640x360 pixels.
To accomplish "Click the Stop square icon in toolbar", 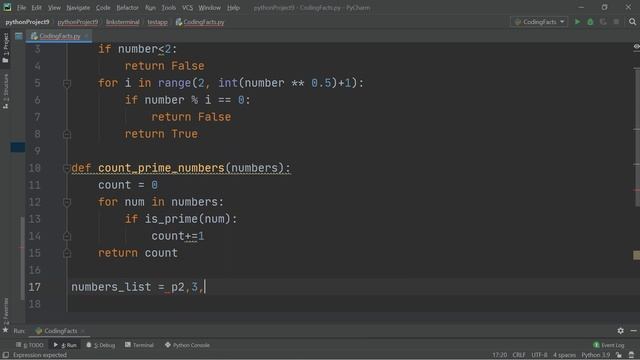I will click(x=616, y=22).
